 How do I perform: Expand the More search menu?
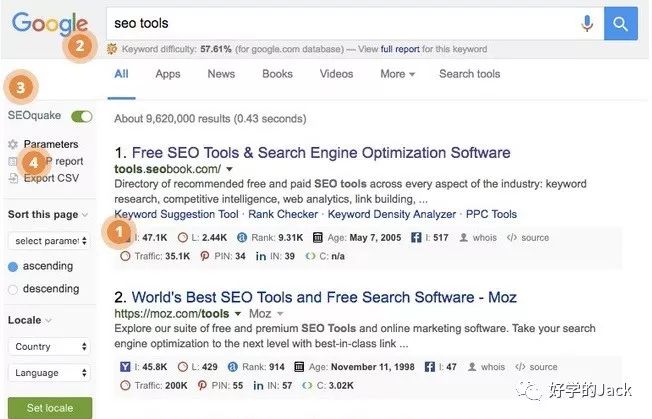(x=397, y=74)
